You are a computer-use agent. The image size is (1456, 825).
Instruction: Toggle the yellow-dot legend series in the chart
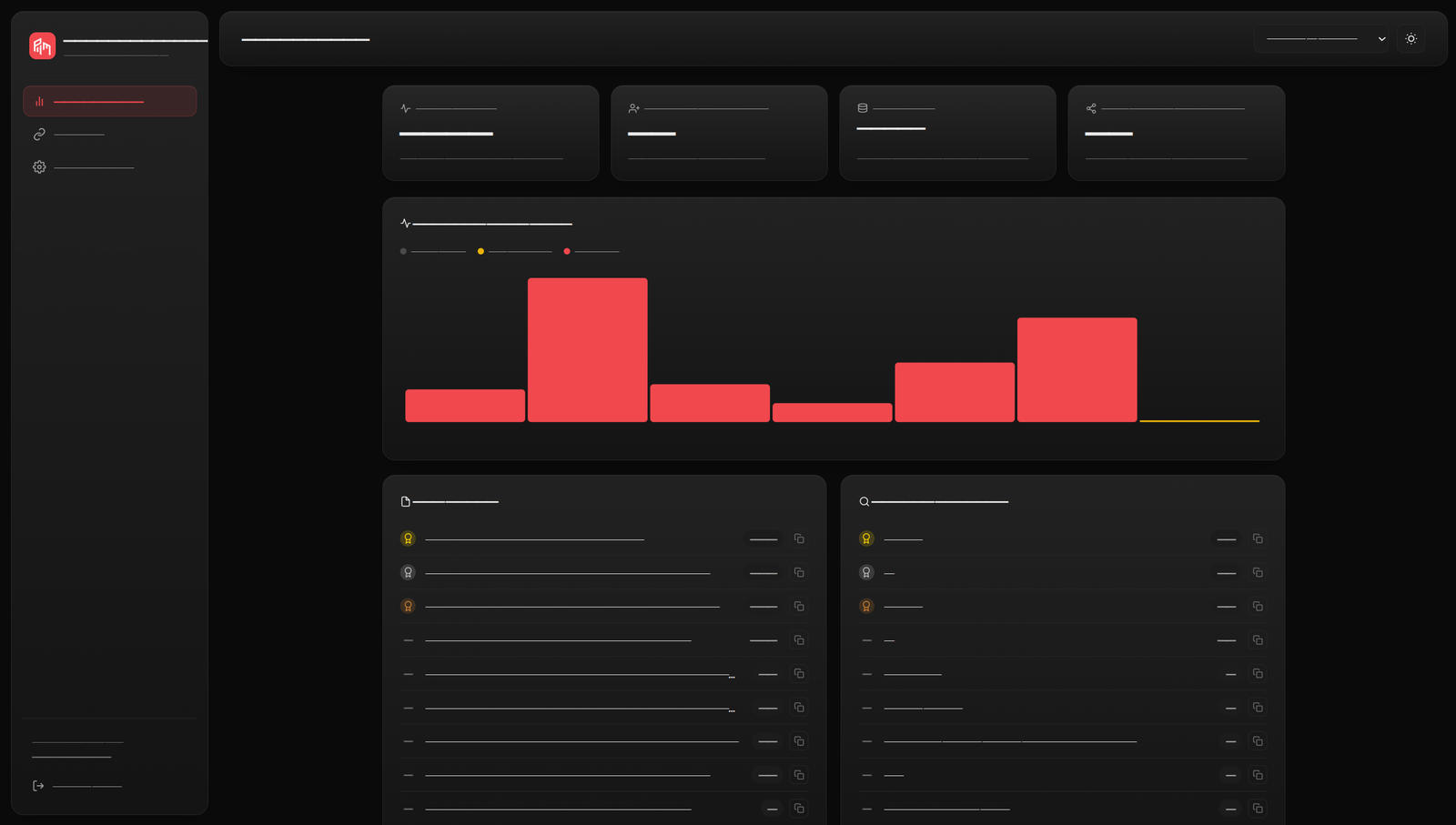(x=515, y=251)
